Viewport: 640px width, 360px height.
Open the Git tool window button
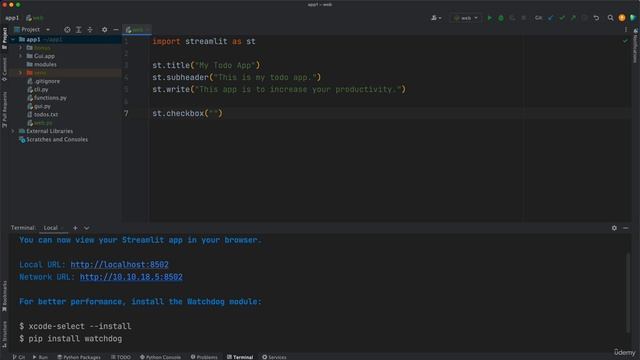18,357
